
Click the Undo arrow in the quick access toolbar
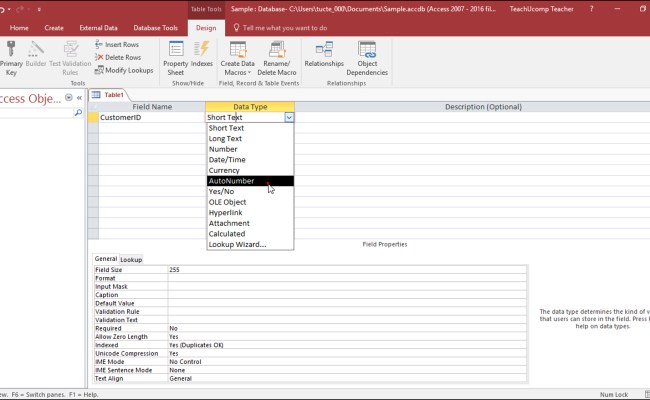[x=2, y=9]
